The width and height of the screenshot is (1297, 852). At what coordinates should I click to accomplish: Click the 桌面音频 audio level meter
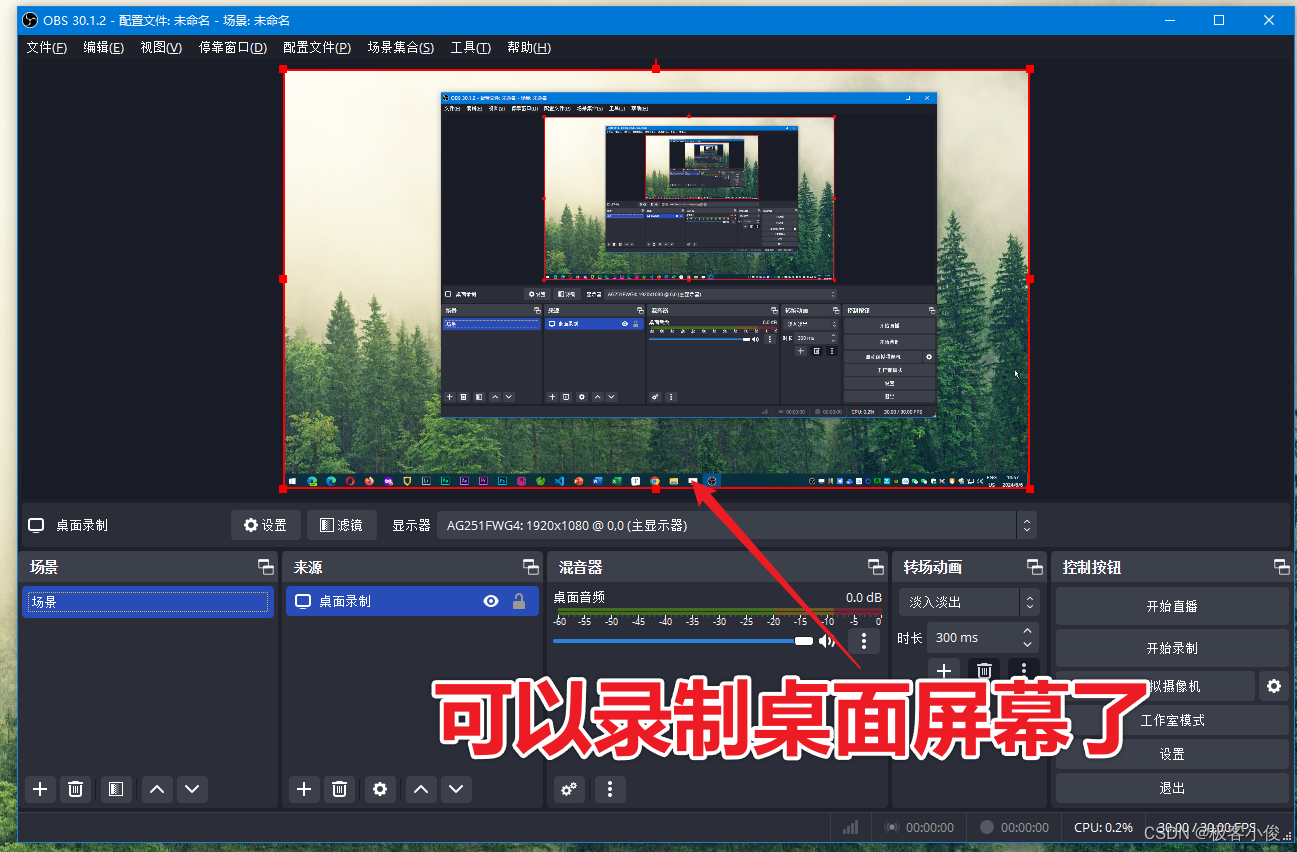coord(718,612)
